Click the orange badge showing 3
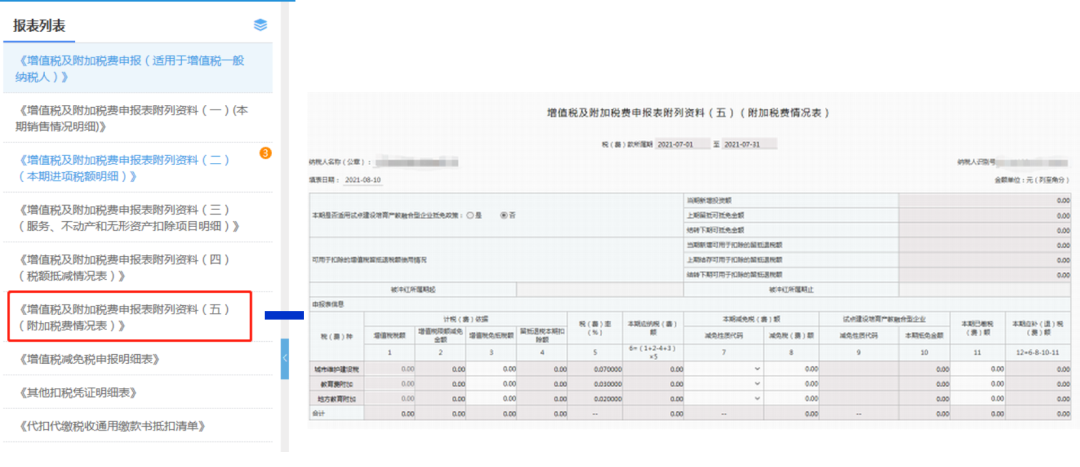Image resolution: width=1080 pixels, height=467 pixels. tap(265, 153)
